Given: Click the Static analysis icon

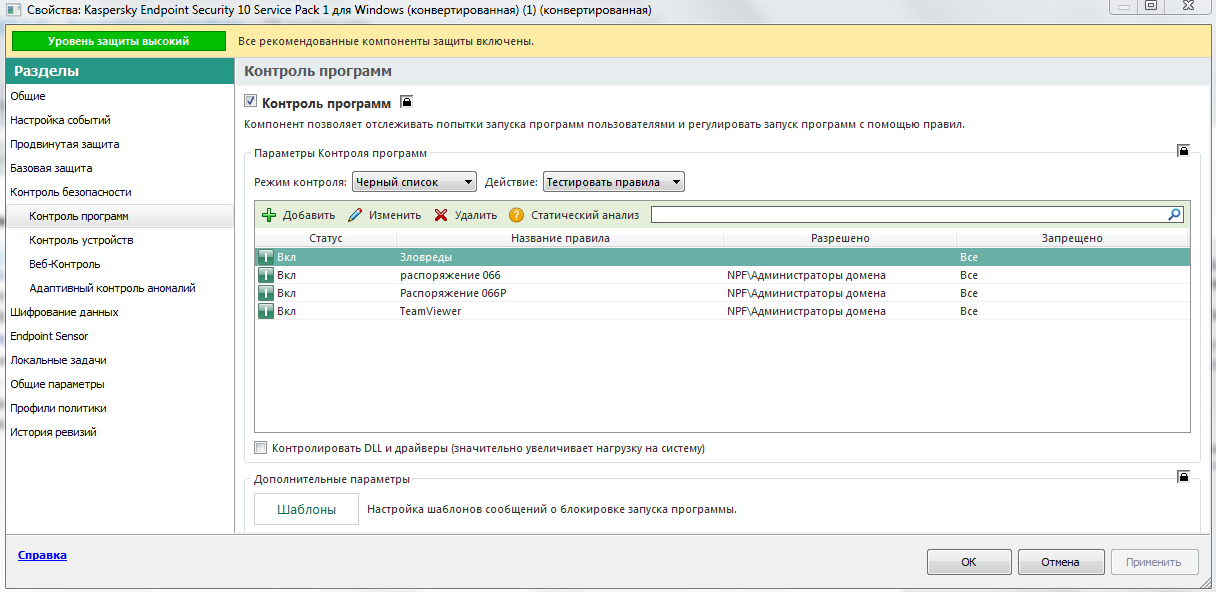Looking at the screenshot, I should (x=516, y=215).
